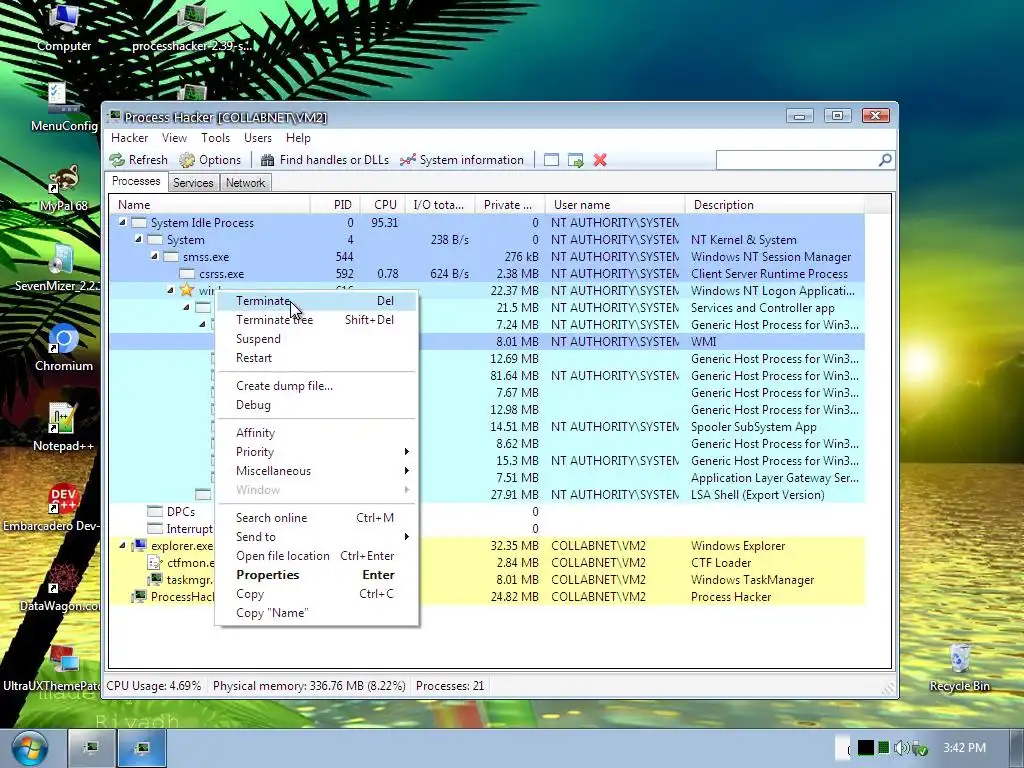The height and width of the screenshot is (768, 1024).
Task: Click the search magnifier icon
Action: tap(885, 160)
